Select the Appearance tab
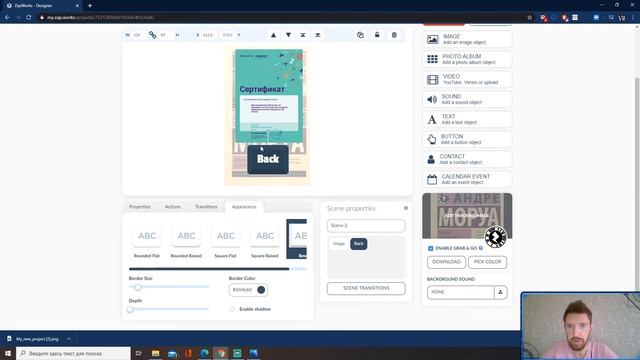 pos(244,207)
